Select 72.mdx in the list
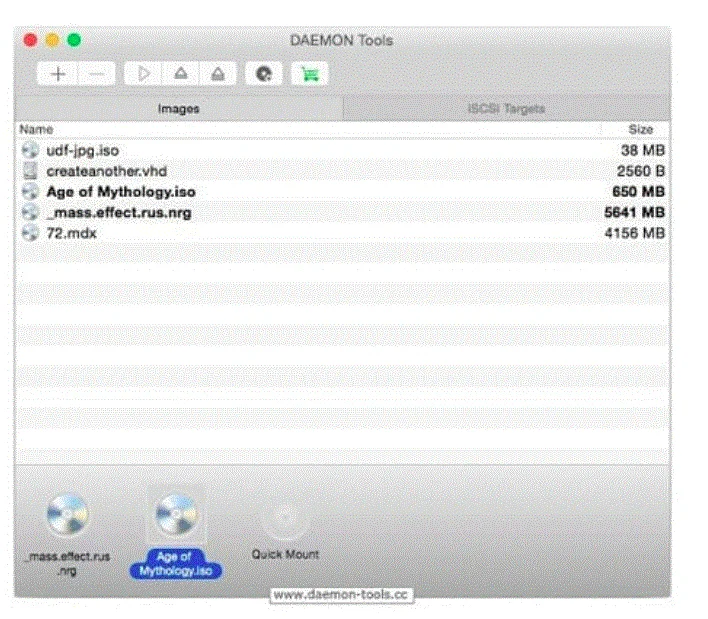The image size is (708, 619). 342,233
